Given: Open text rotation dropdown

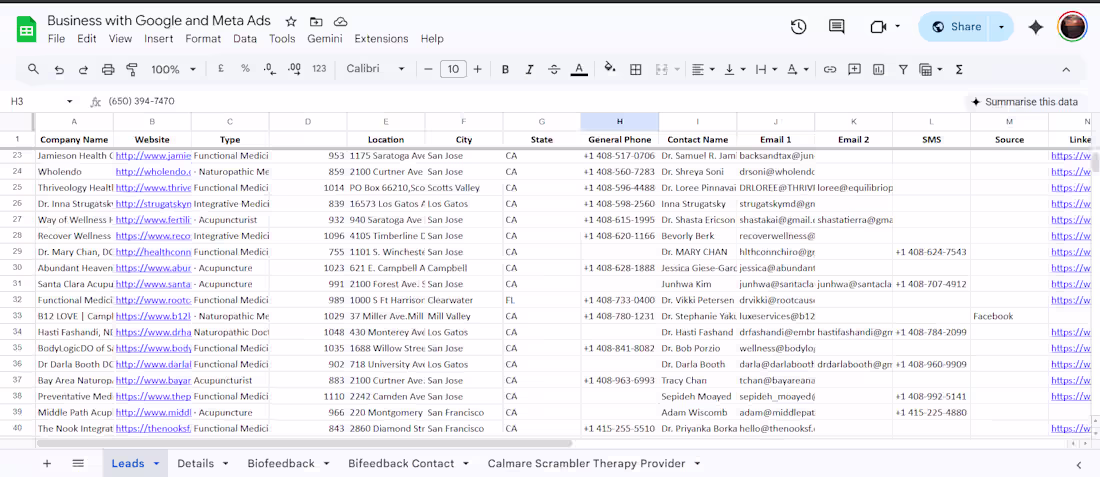Looking at the screenshot, I should pyautogui.click(x=797, y=69).
